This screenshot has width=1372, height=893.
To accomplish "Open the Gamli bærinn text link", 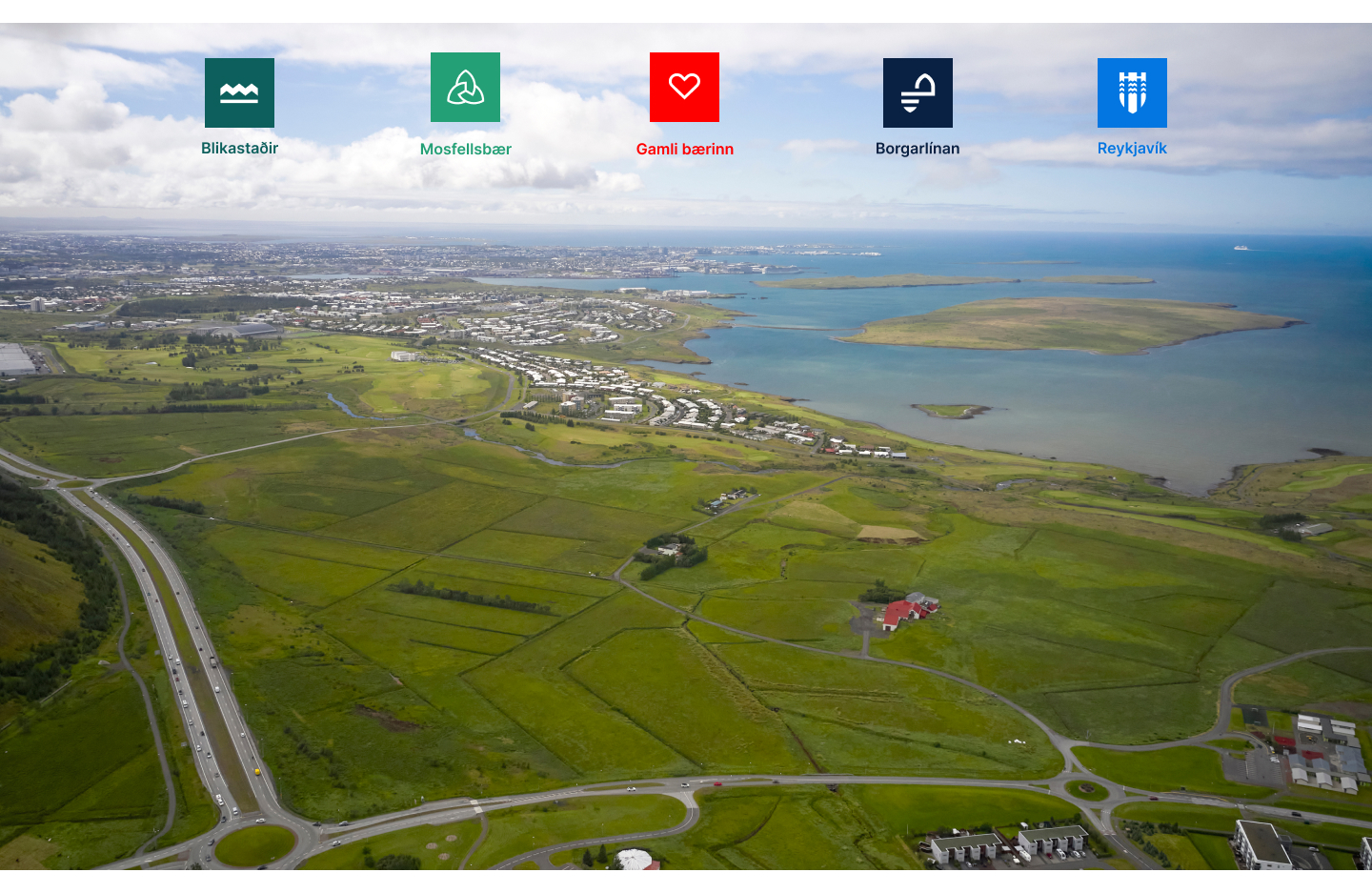I will click(685, 149).
